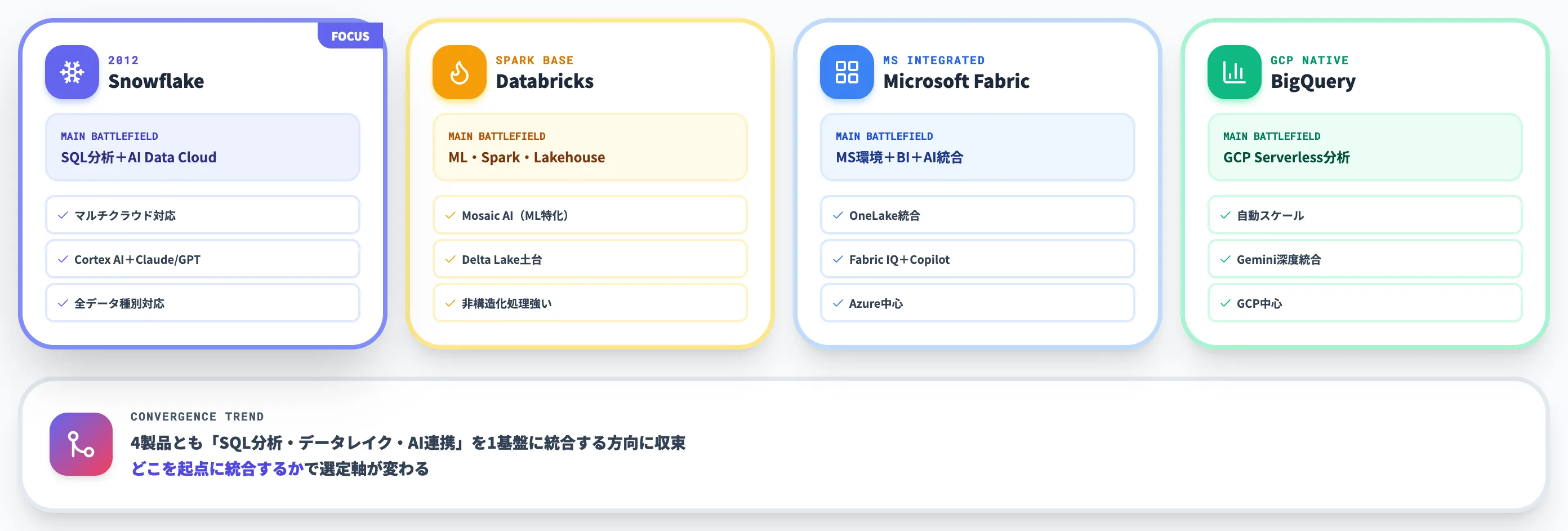Click the GCP NATIVE label
1568x531 pixels.
click(1309, 60)
